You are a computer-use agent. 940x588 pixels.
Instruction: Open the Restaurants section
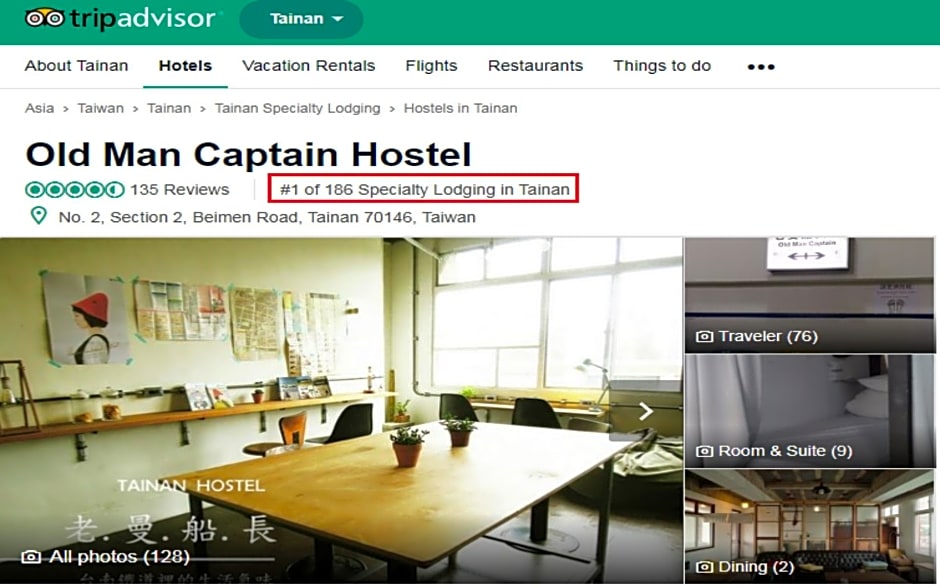tap(535, 66)
